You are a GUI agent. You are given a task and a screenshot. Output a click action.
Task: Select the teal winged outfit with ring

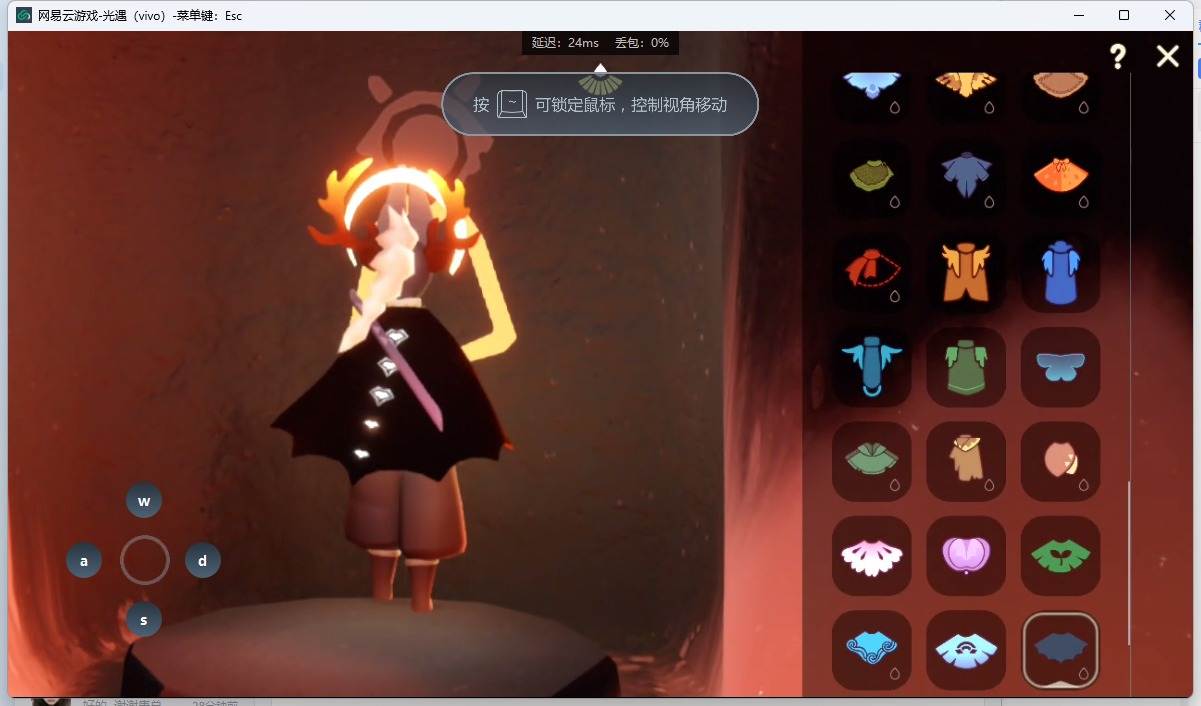coord(871,367)
